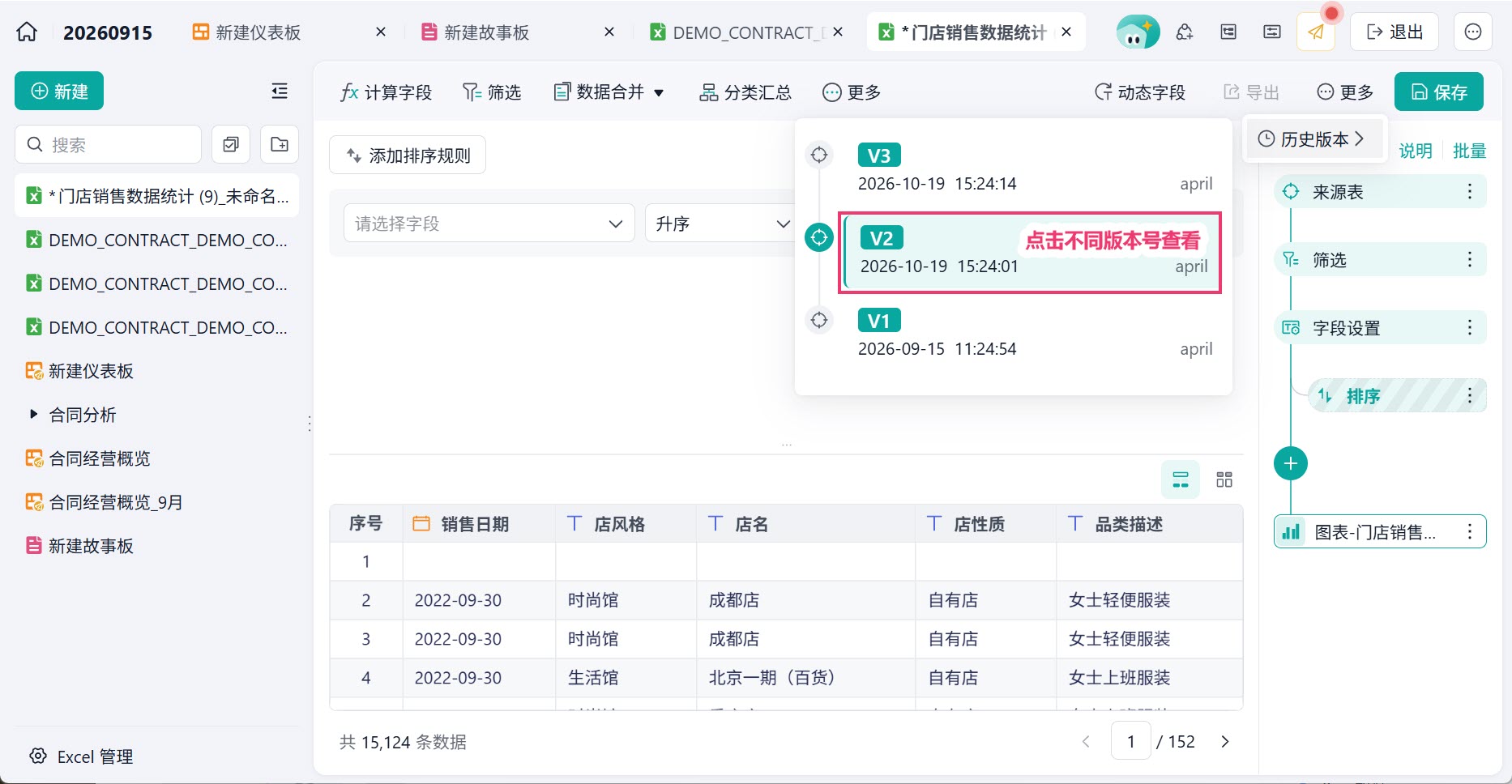This screenshot has width=1512, height=784.
Task: Close the 门店销售数据统计 tab
Action: coord(1066,32)
